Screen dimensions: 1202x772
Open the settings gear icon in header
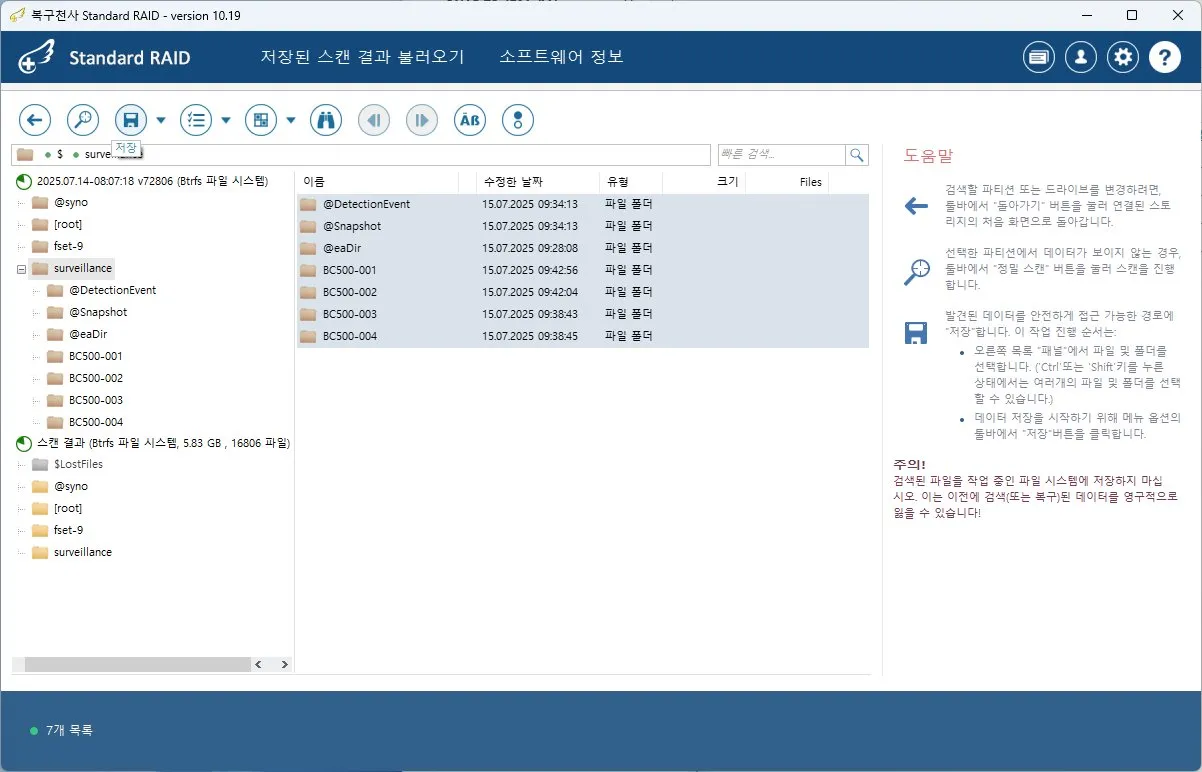pos(1124,57)
